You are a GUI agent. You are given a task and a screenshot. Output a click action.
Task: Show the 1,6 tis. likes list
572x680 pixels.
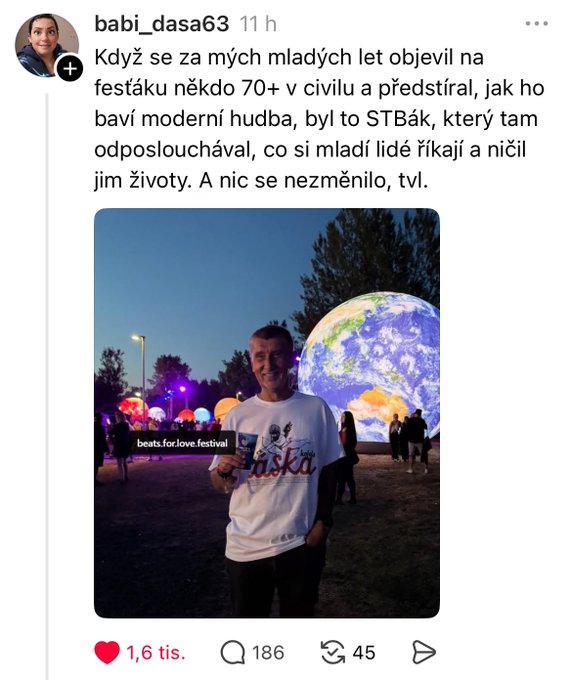click(x=156, y=653)
